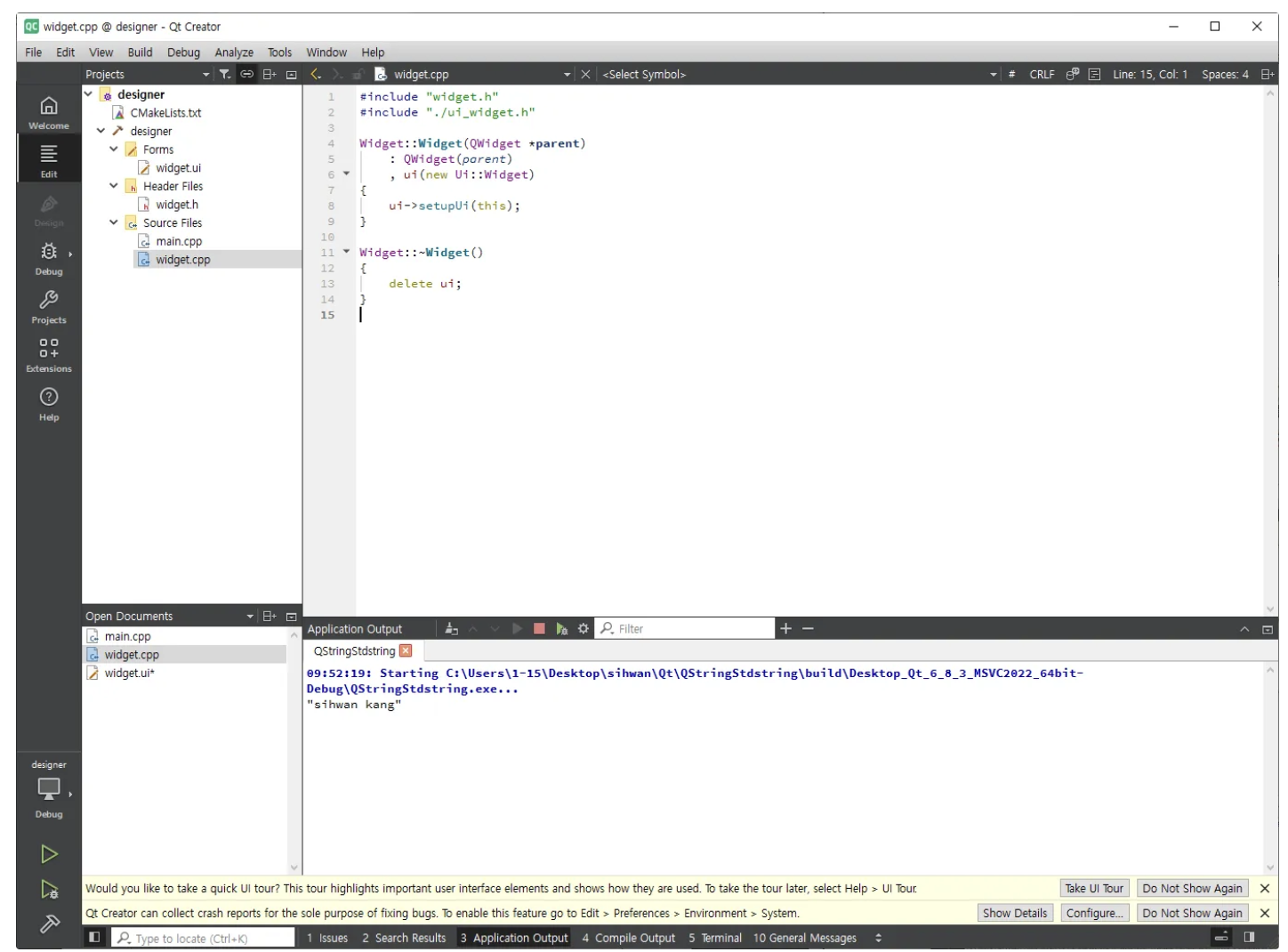Click the Configure... button
This screenshot has height=952, width=1288.
click(x=1094, y=913)
